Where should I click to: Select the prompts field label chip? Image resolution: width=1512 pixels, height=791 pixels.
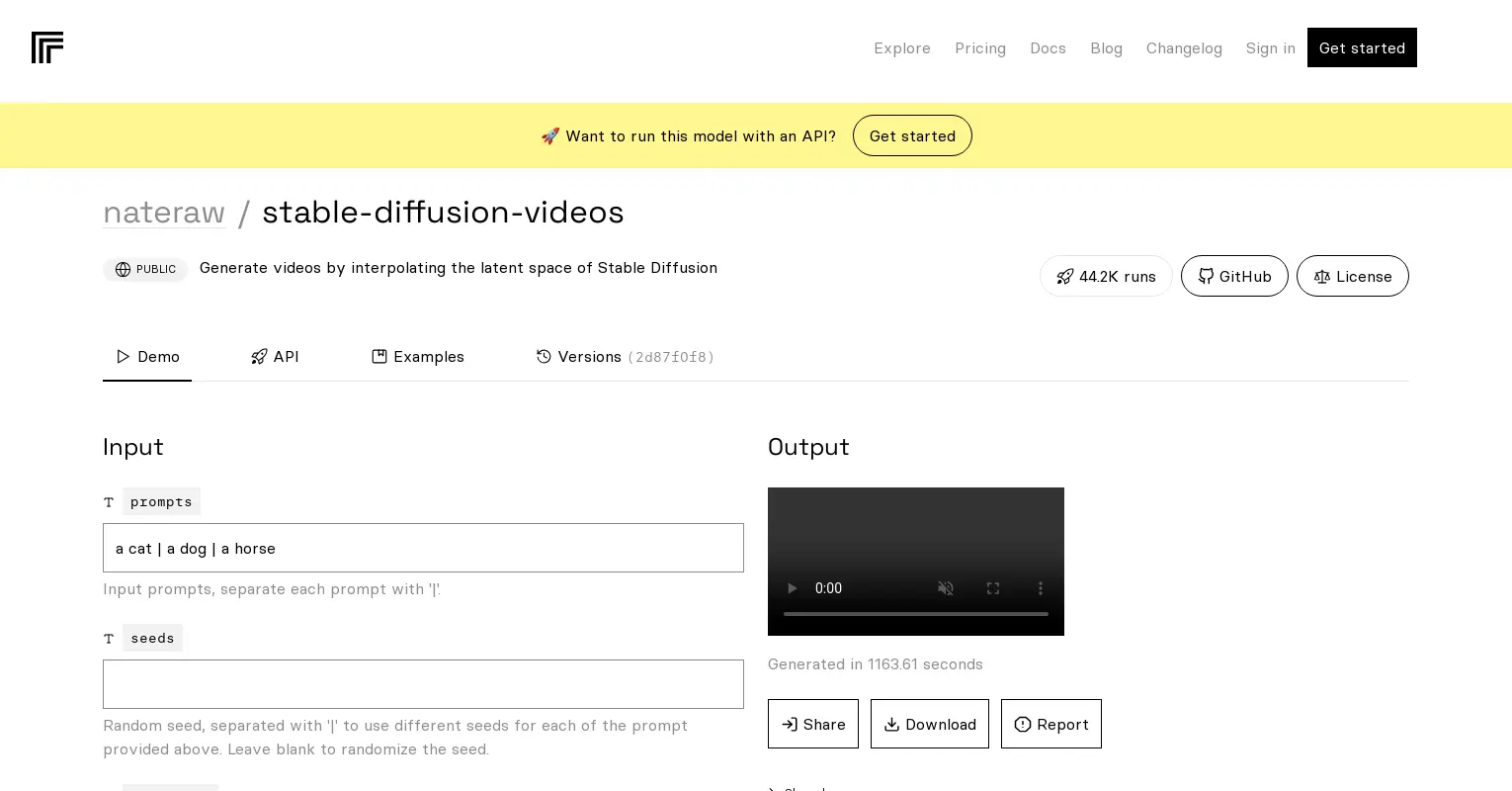tap(161, 501)
